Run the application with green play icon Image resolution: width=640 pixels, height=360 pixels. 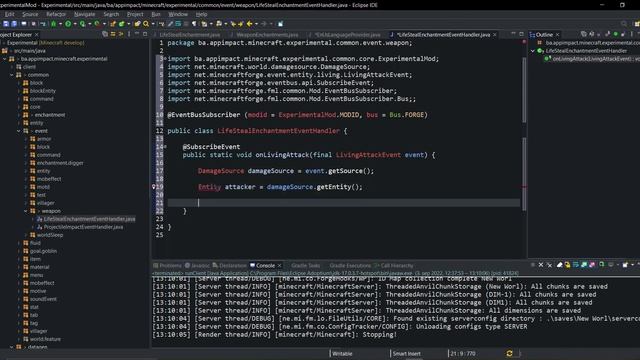(68, 24)
